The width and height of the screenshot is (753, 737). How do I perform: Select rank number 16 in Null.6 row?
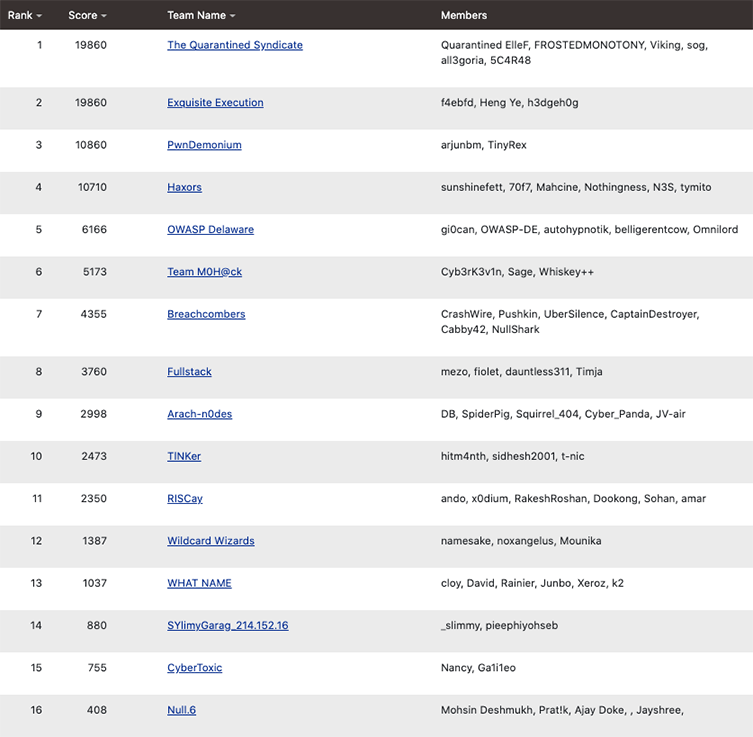[x=36, y=709]
